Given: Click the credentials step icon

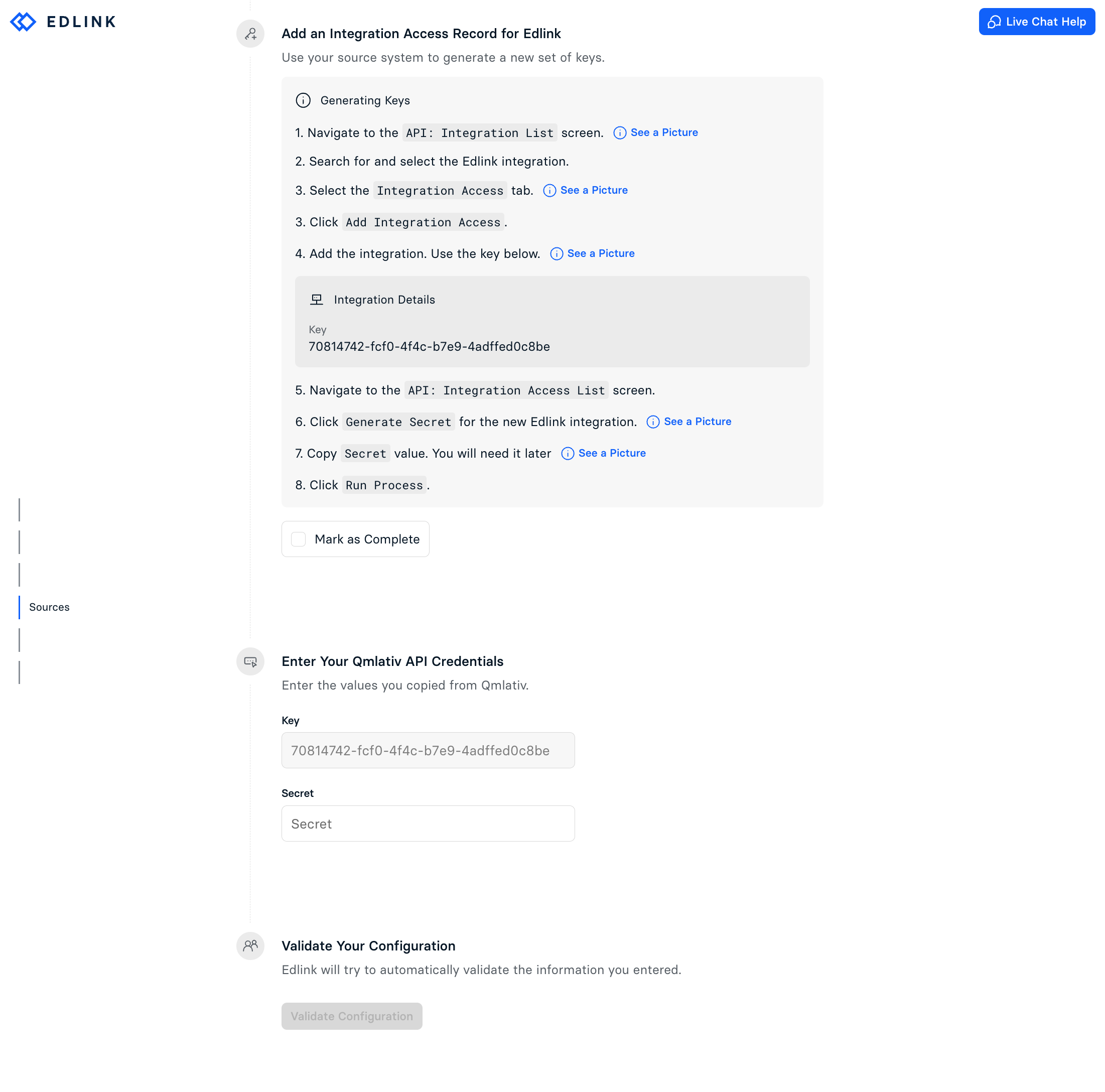Looking at the screenshot, I should [250, 662].
